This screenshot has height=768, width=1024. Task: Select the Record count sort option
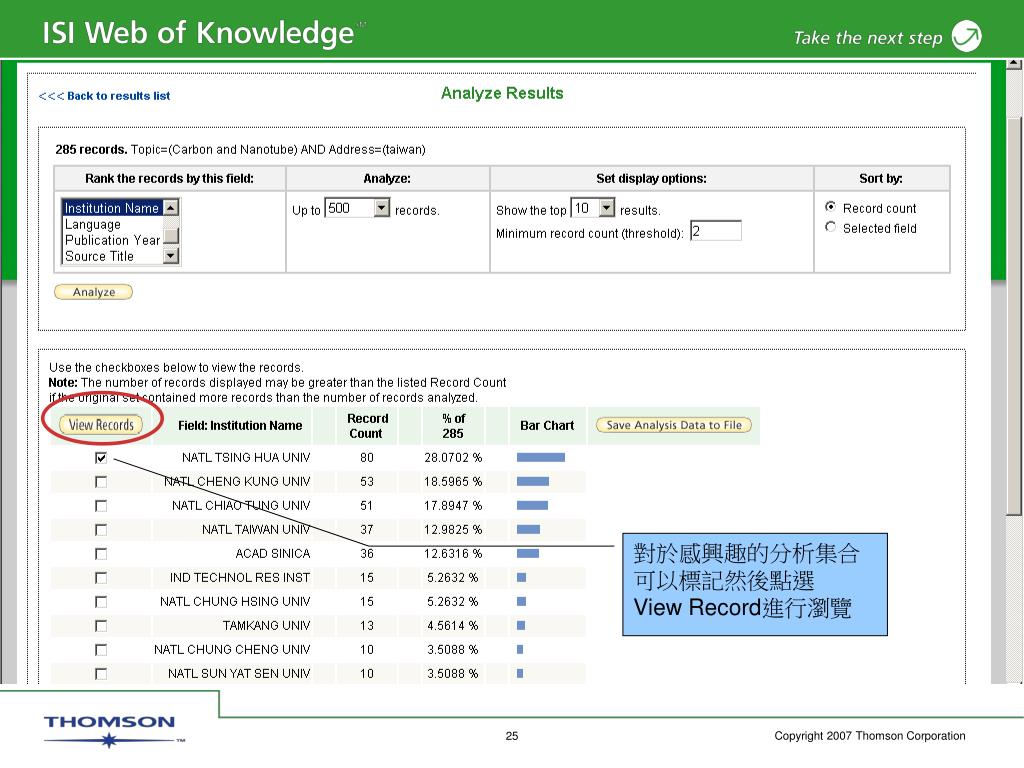(x=831, y=207)
